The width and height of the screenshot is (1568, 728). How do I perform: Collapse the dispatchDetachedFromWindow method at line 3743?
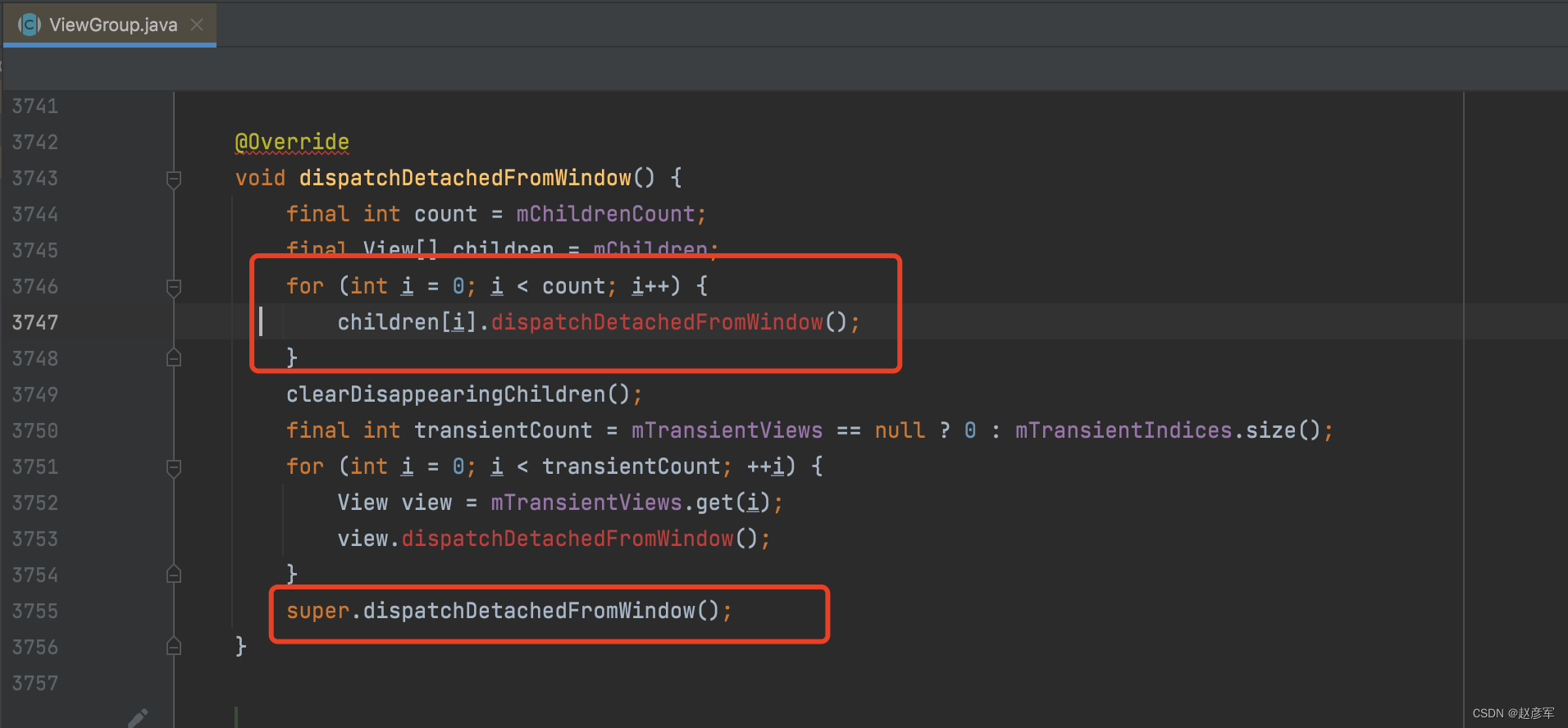click(174, 179)
